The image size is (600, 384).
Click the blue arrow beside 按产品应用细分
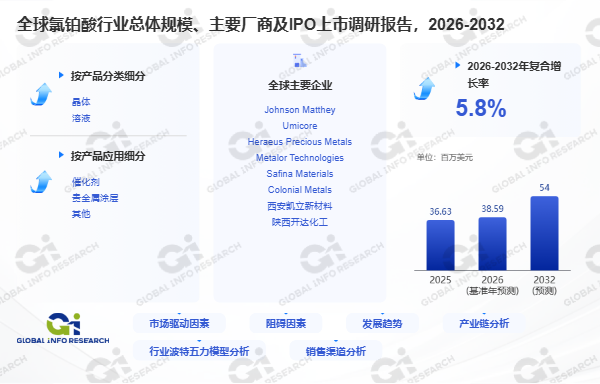pos(41,182)
